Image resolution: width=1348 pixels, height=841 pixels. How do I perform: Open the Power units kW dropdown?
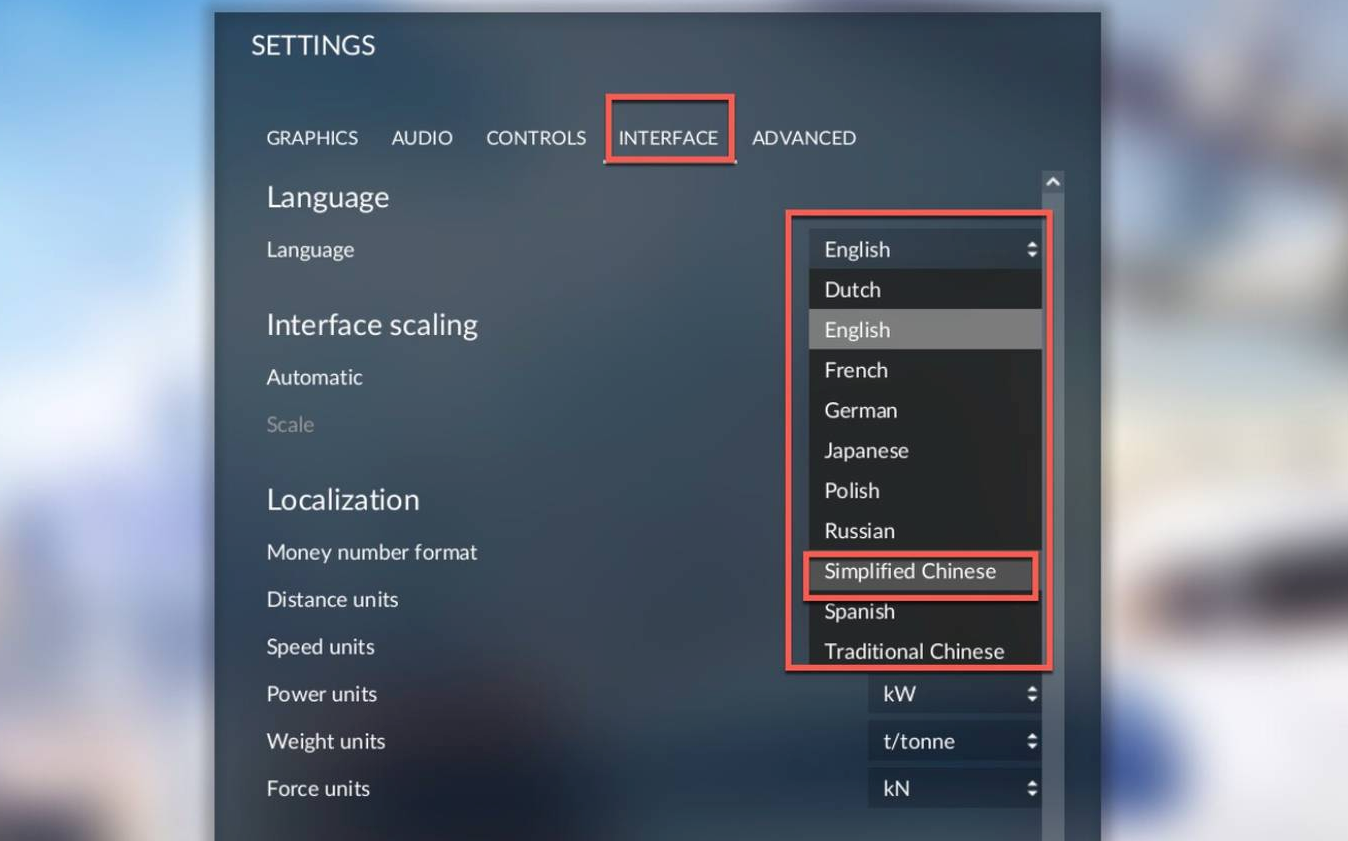pyautogui.click(x=955, y=693)
